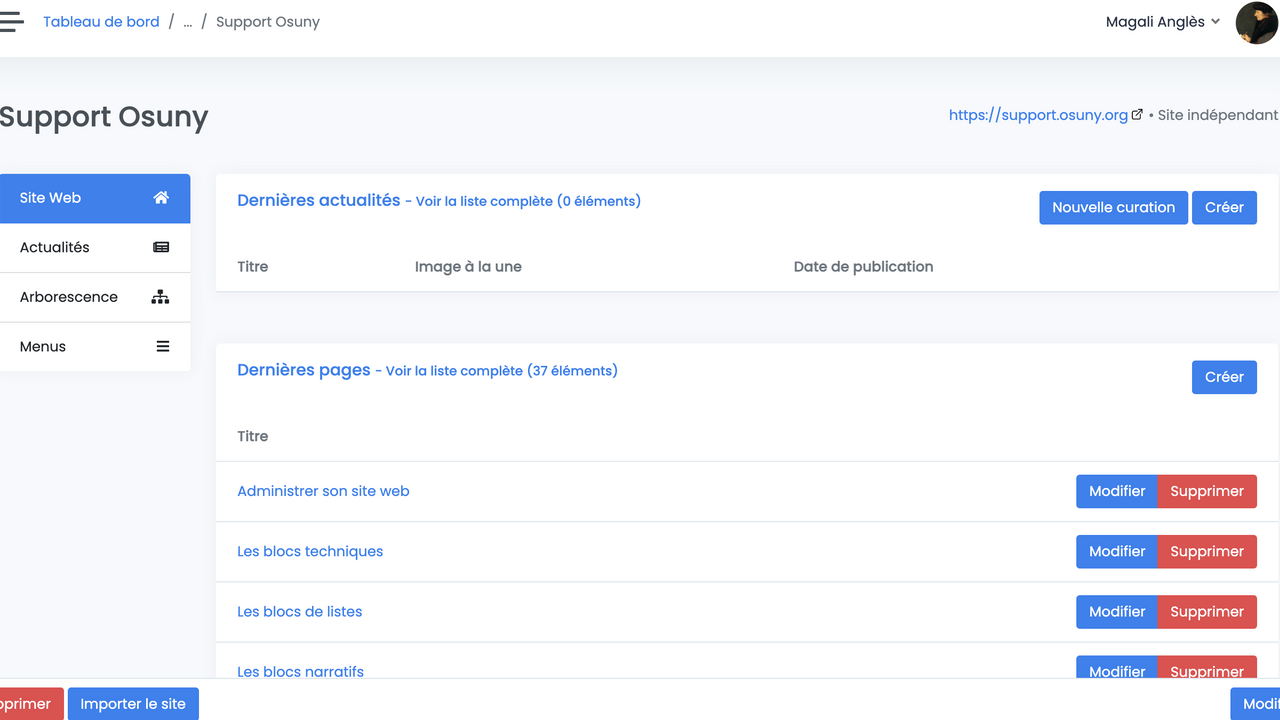
Task: Expand the Magali Anglès user dropdown
Action: [1162, 22]
